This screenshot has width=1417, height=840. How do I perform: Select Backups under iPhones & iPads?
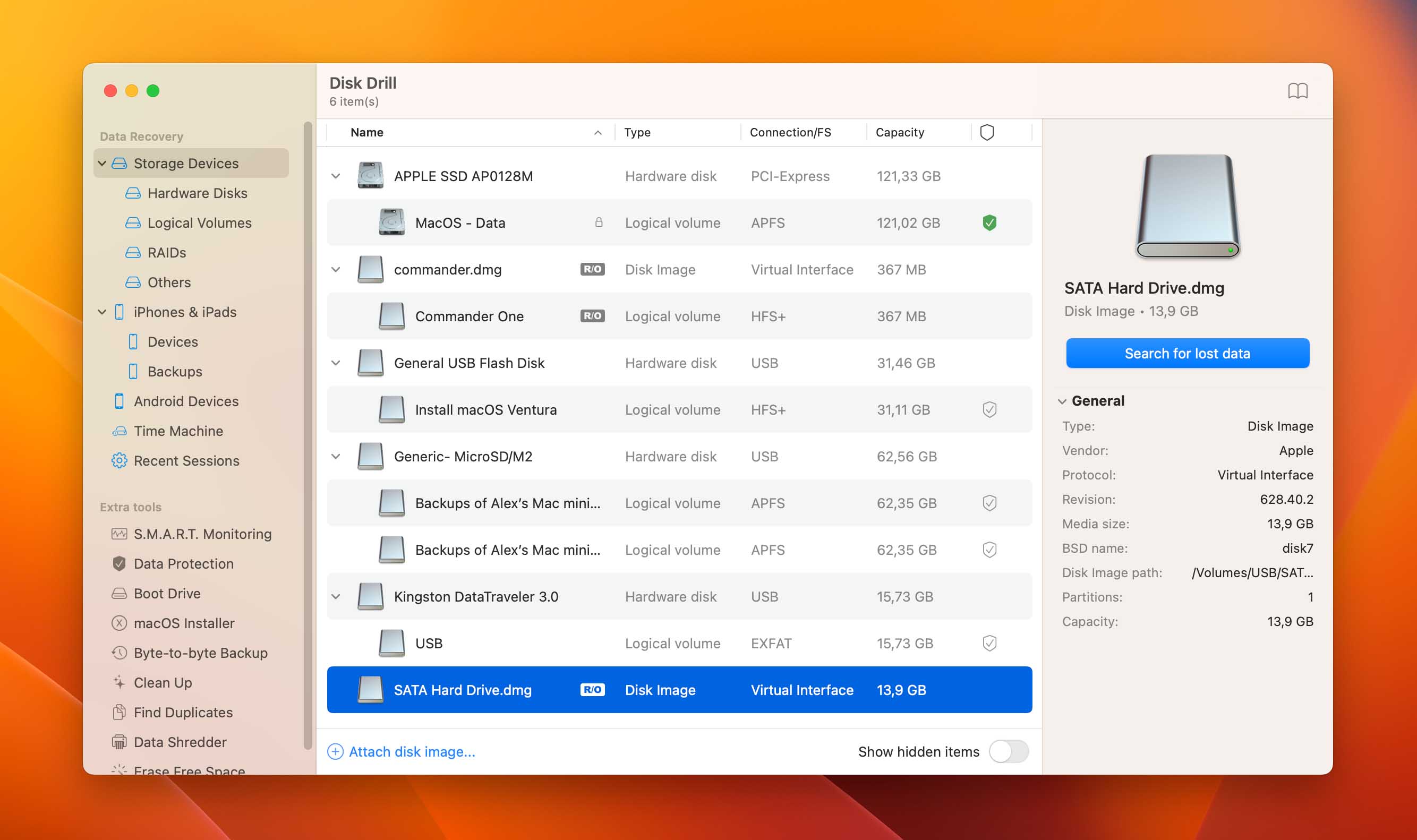(164, 372)
